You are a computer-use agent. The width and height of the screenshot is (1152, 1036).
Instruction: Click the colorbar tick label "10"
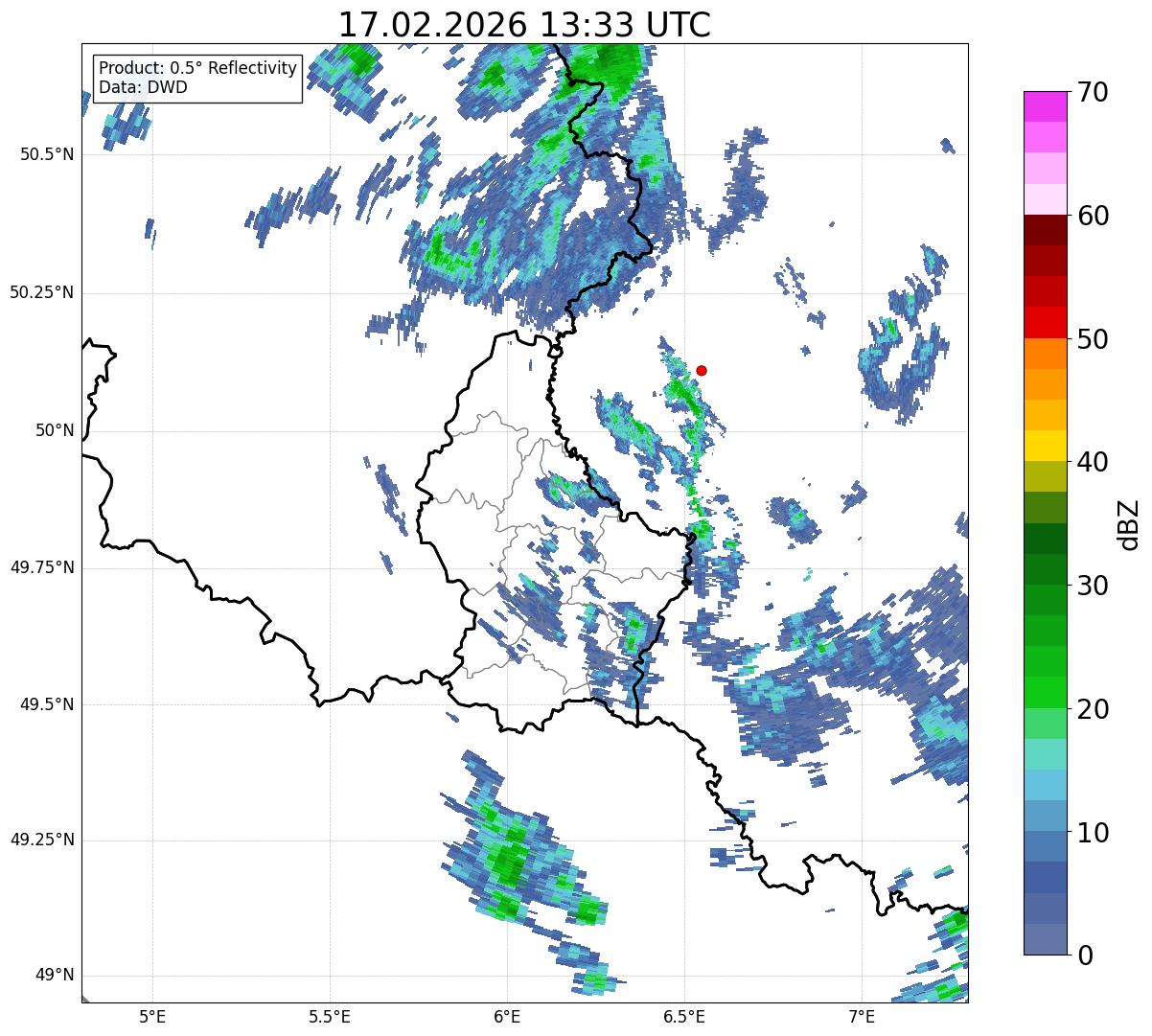1094,832
